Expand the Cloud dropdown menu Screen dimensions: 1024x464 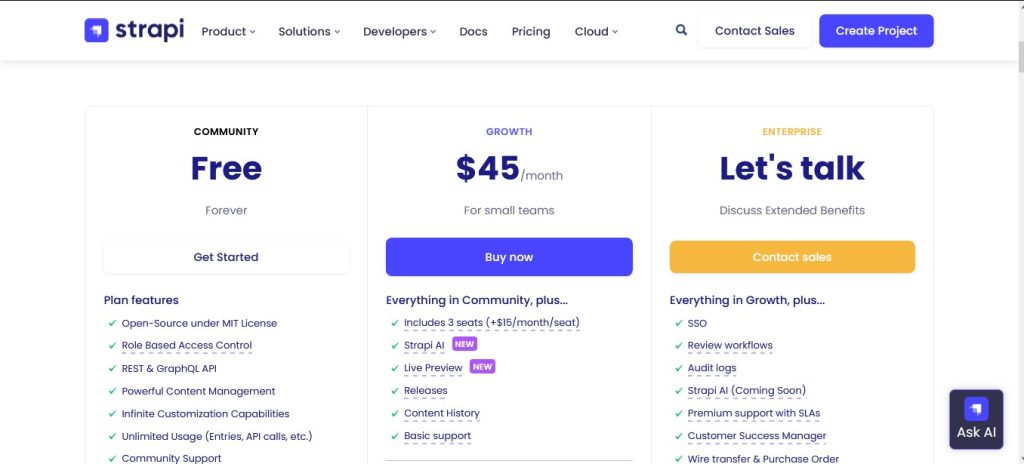[596, 31]
